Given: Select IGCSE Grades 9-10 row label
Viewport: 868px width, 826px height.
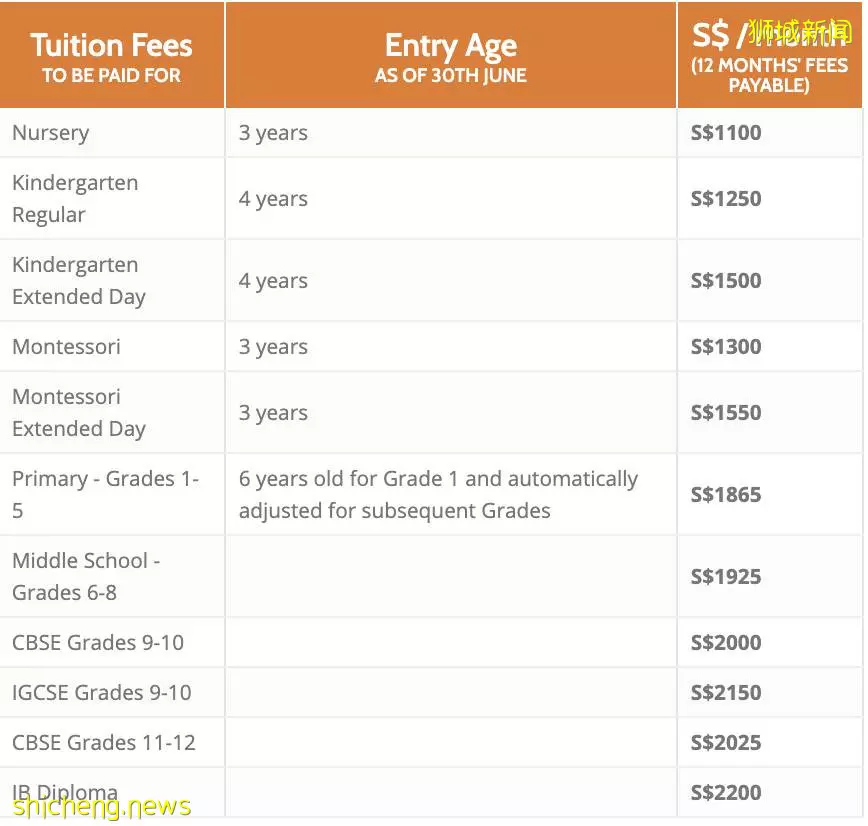Looking at the screenshot, I should pos(101,692).
